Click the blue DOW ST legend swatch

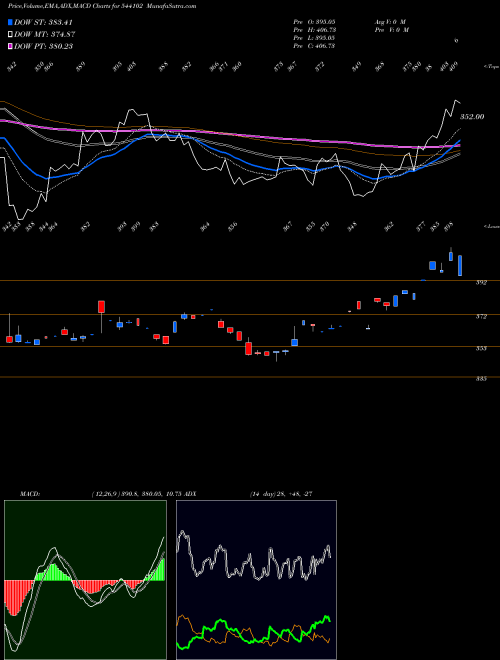click(11, 22)
